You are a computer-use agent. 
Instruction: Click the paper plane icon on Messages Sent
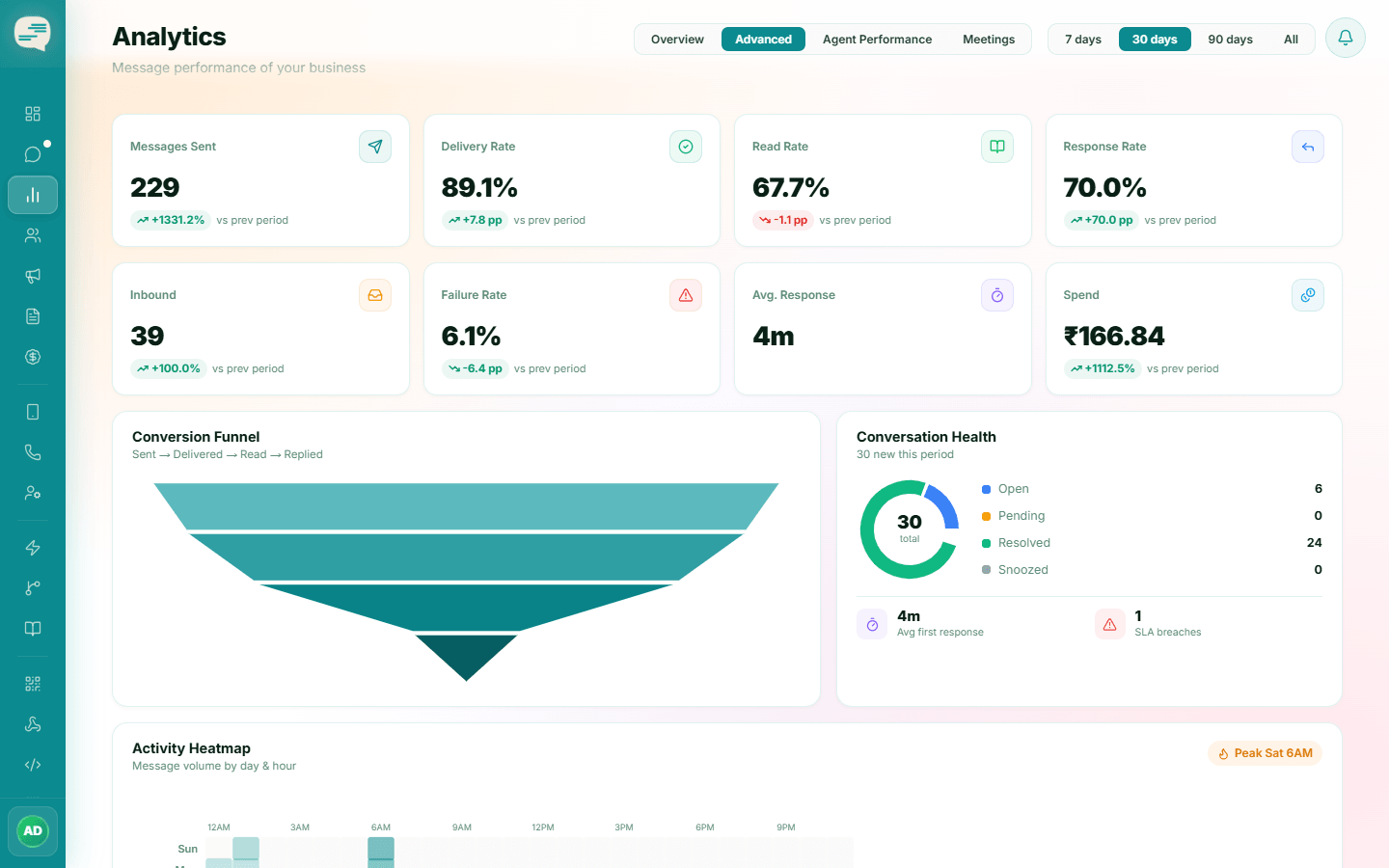click(375, 147)
